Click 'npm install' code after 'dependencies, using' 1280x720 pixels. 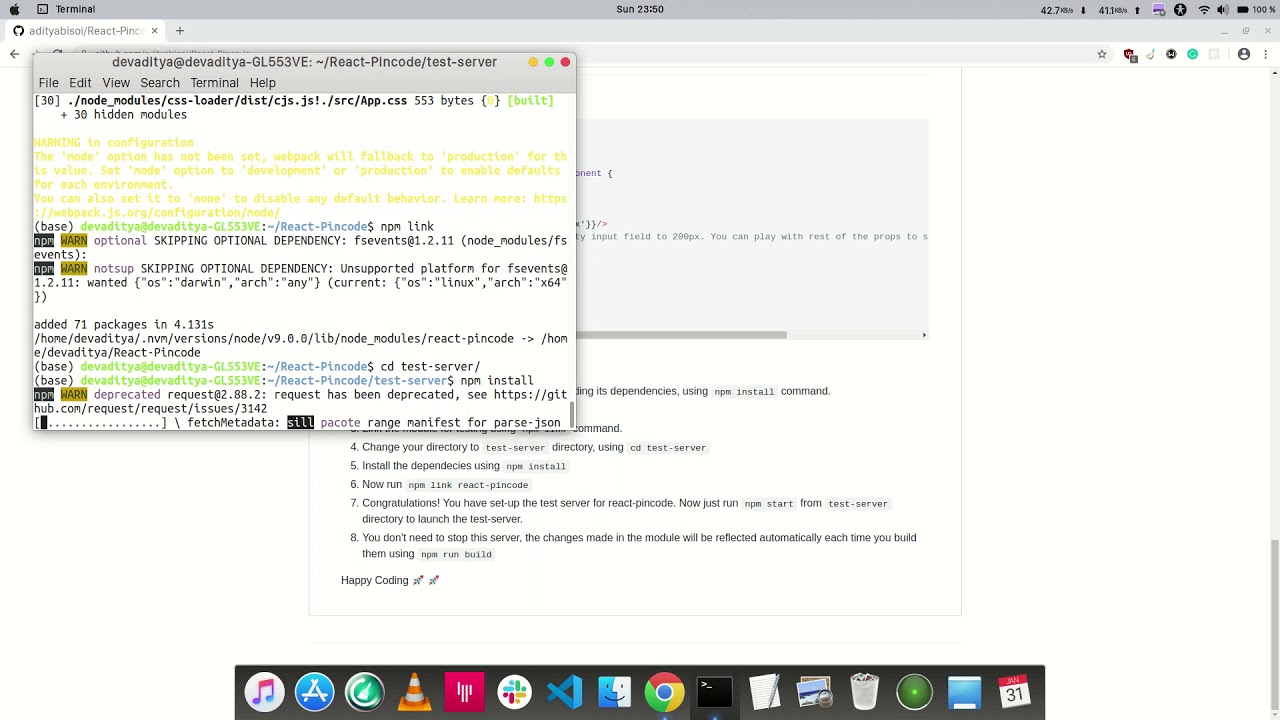[744, 392]
